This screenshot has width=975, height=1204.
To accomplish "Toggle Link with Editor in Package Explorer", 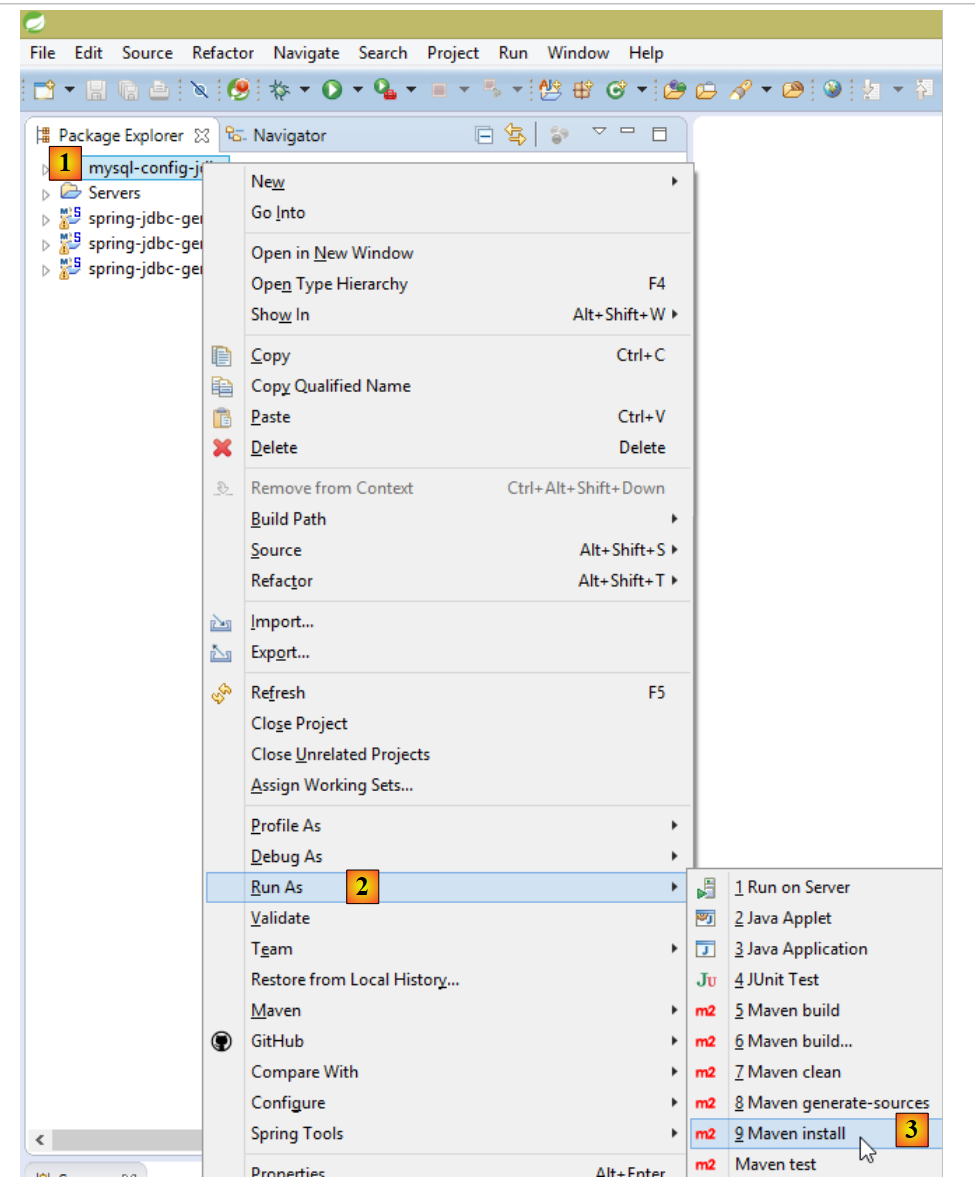I will point(515,135).
